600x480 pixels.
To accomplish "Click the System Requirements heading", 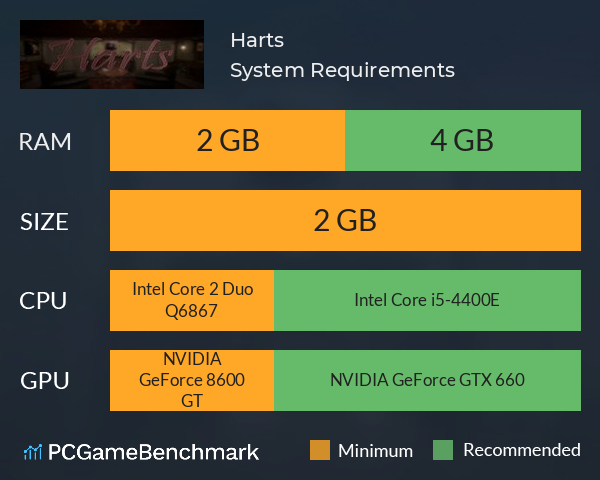I will pyautogui.click(x=342, y=70).
